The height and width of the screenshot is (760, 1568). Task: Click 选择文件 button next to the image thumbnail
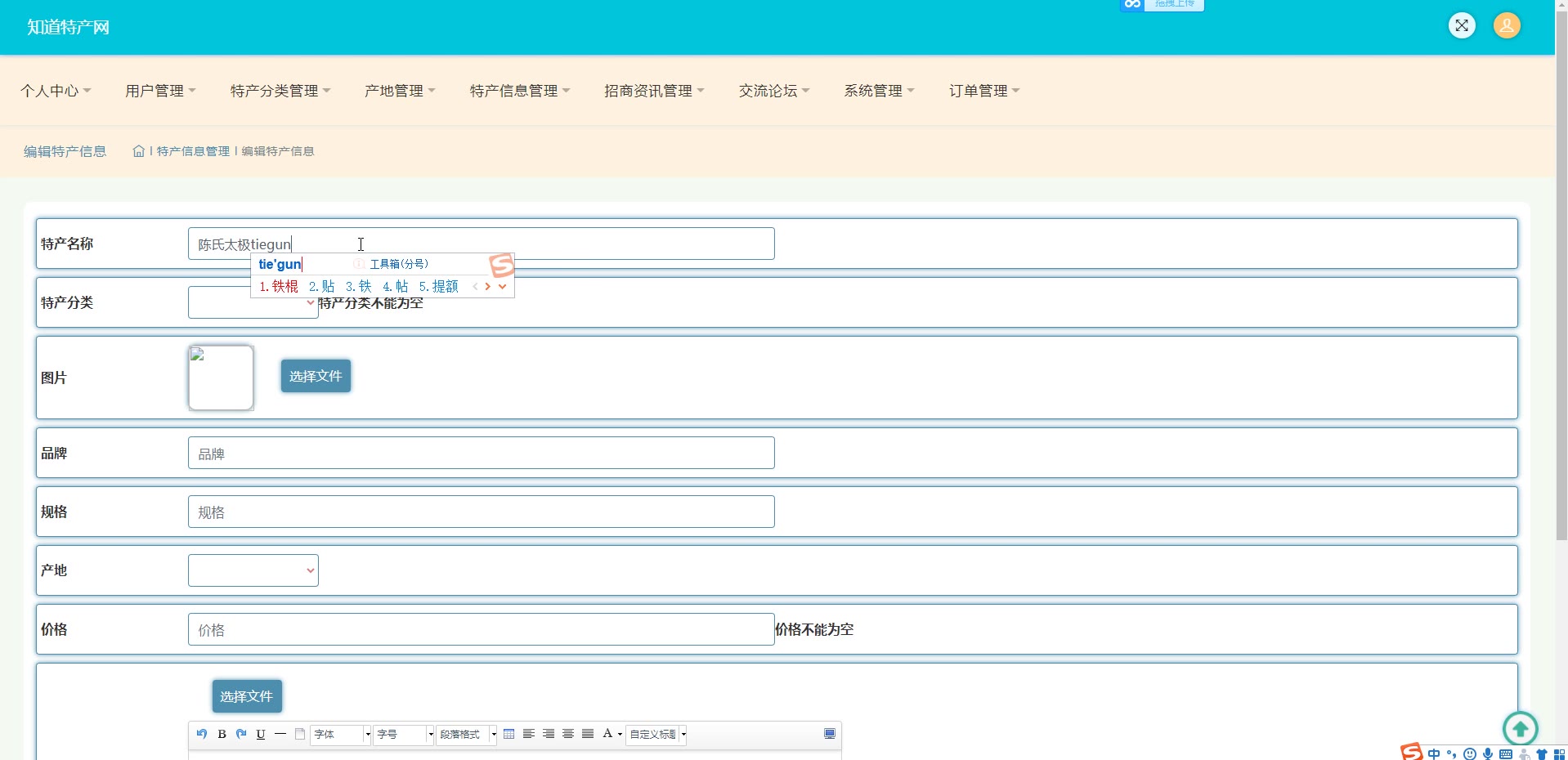pos(316,376)
